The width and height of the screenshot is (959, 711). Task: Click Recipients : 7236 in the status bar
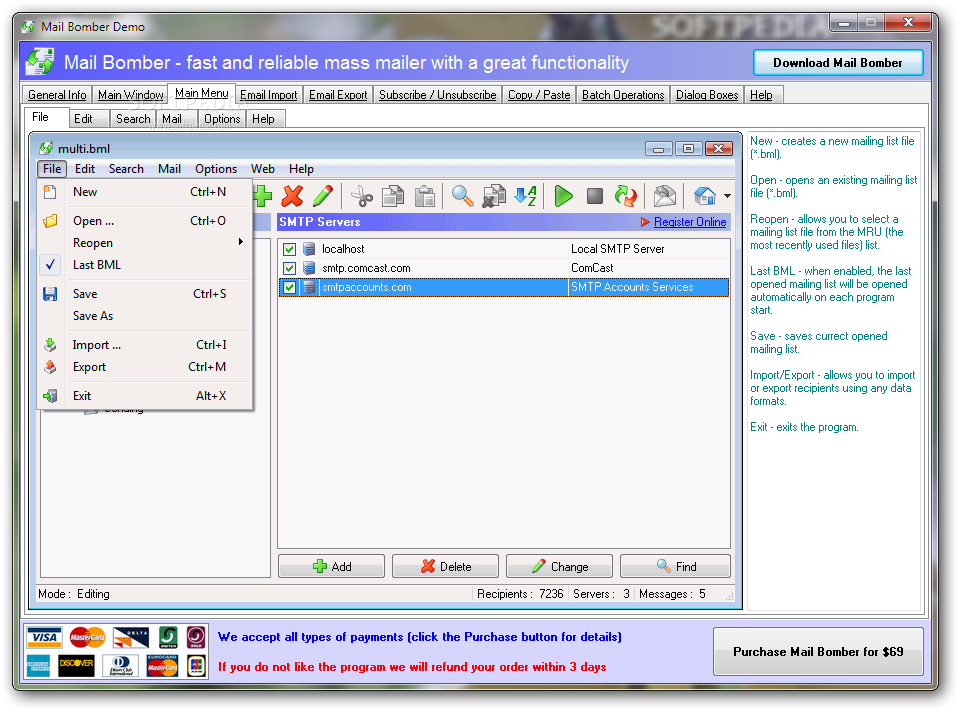click(x=520, y=594)
